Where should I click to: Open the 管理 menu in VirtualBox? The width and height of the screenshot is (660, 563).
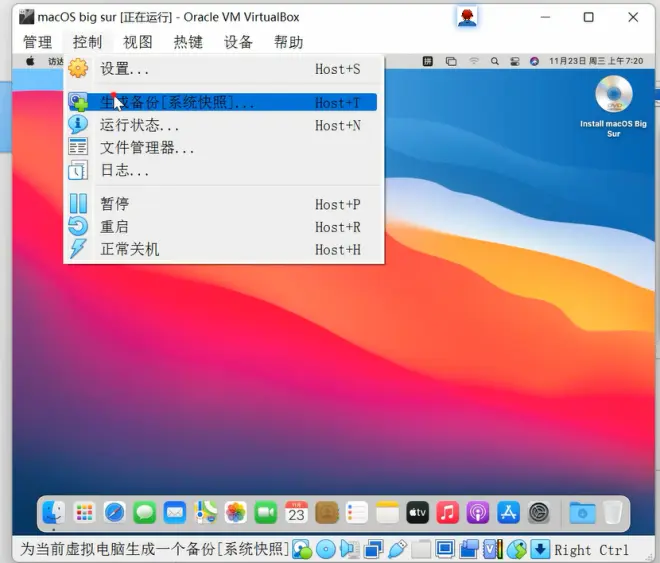37,42
